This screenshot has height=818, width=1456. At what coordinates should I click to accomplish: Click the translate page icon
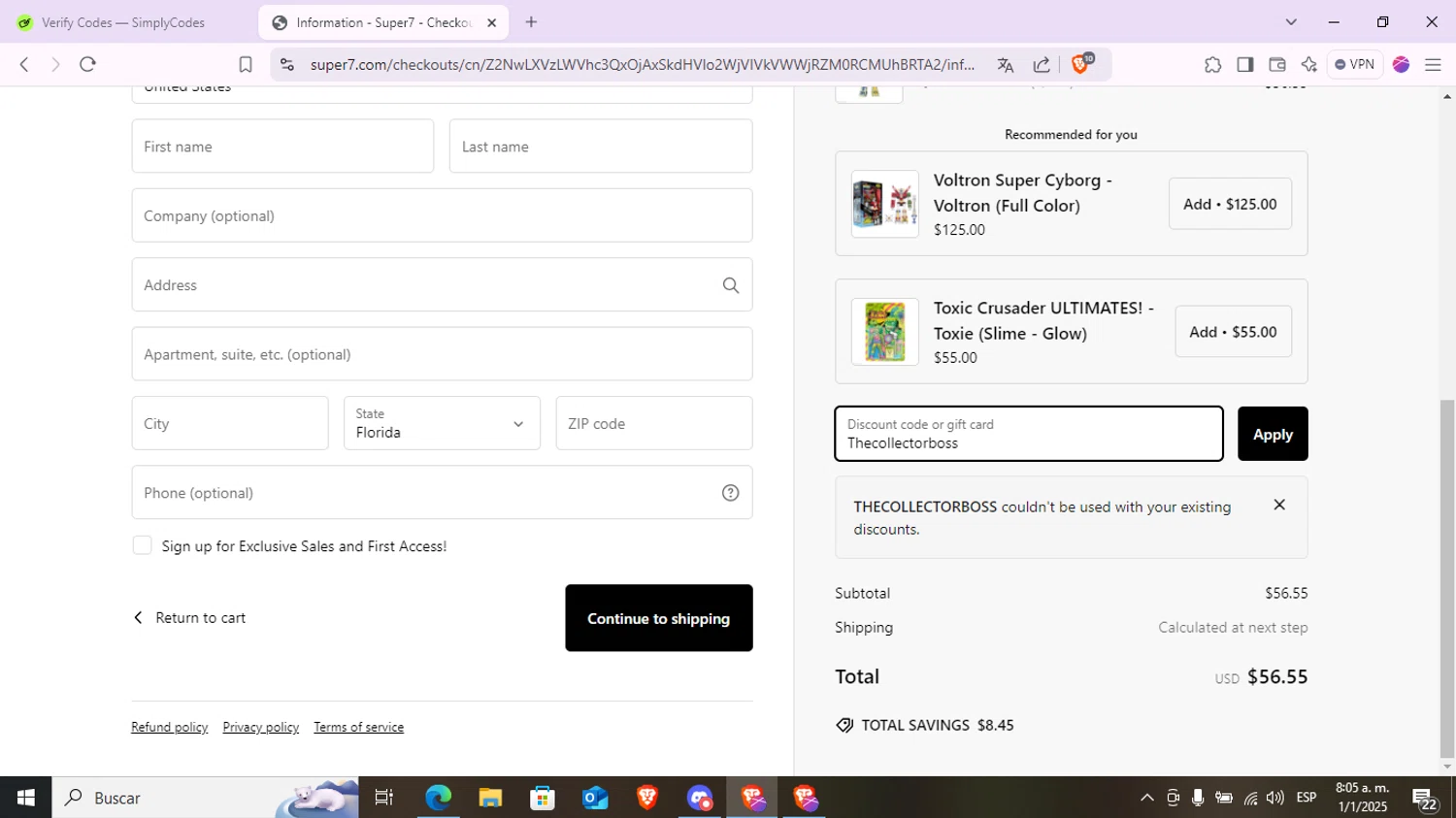pos(1006,65)
